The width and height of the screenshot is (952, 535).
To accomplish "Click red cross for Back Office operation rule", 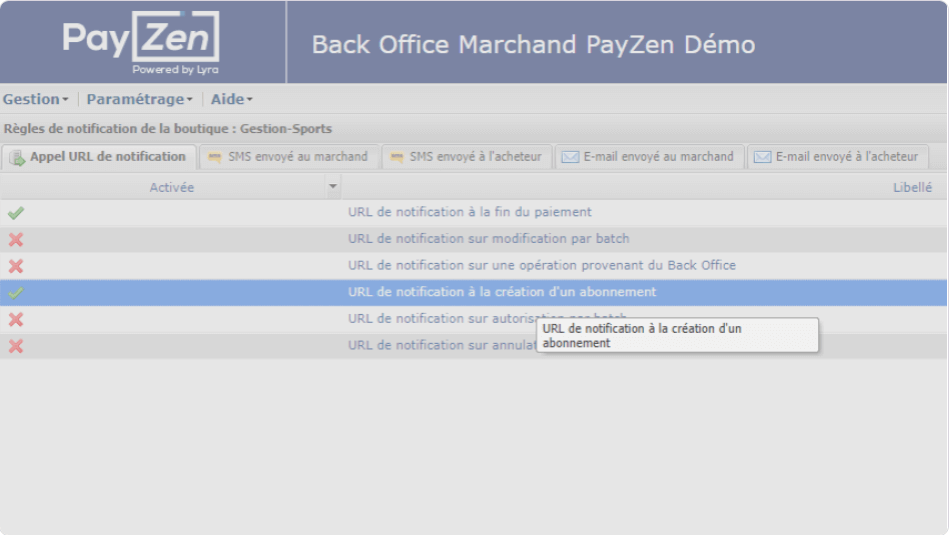I will click(16, 266).
